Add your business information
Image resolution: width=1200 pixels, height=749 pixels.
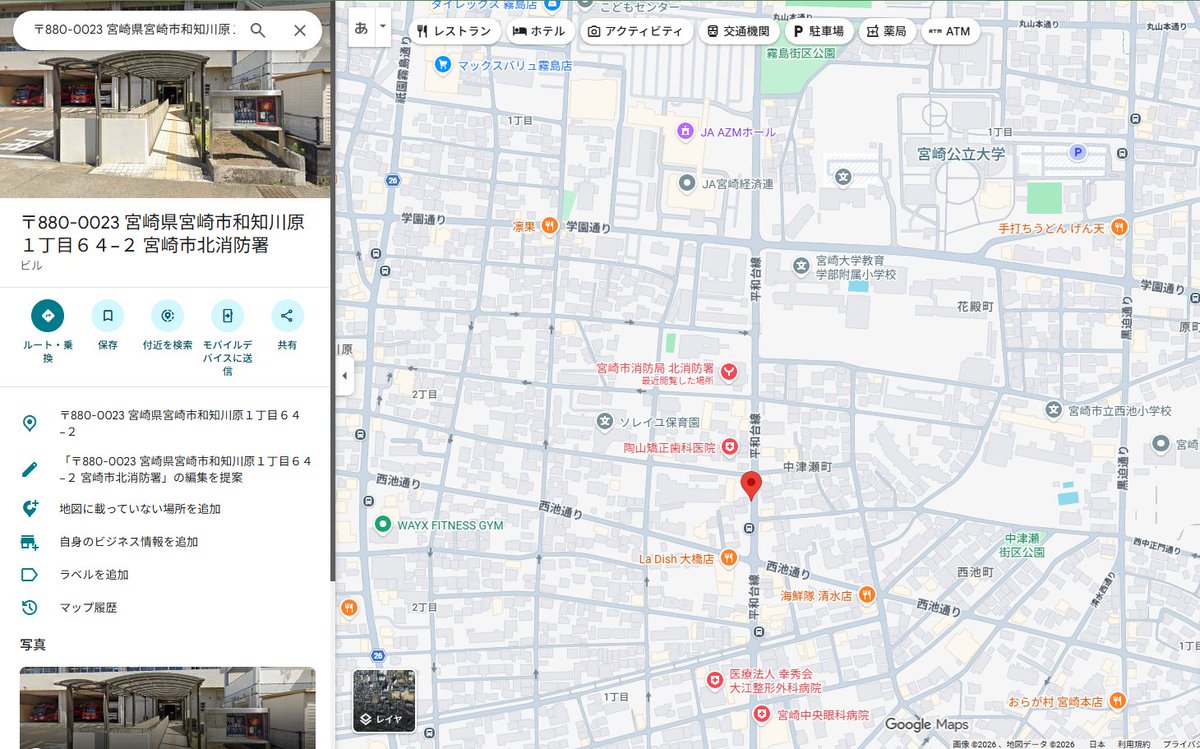click(x=165, y=541)
